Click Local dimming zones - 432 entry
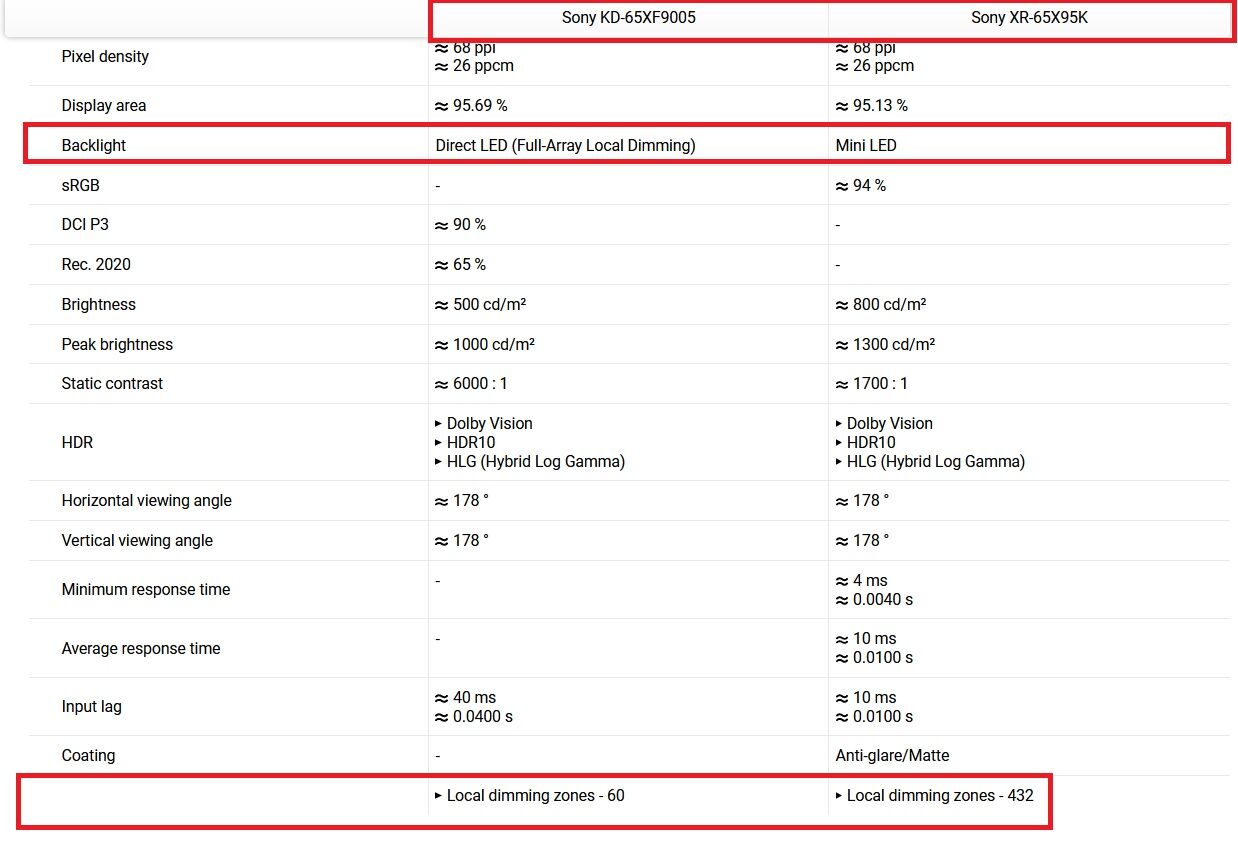 pos(934,795)
